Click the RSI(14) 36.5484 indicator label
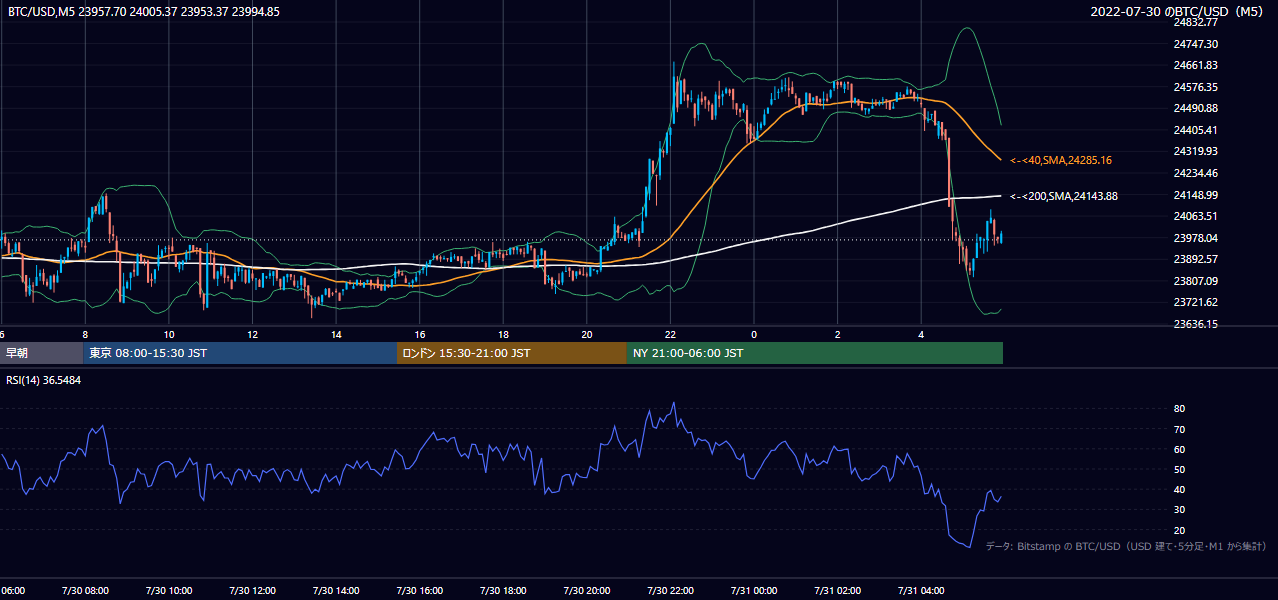This screenshot has height=600, width=1278. [x=44, y=381]
